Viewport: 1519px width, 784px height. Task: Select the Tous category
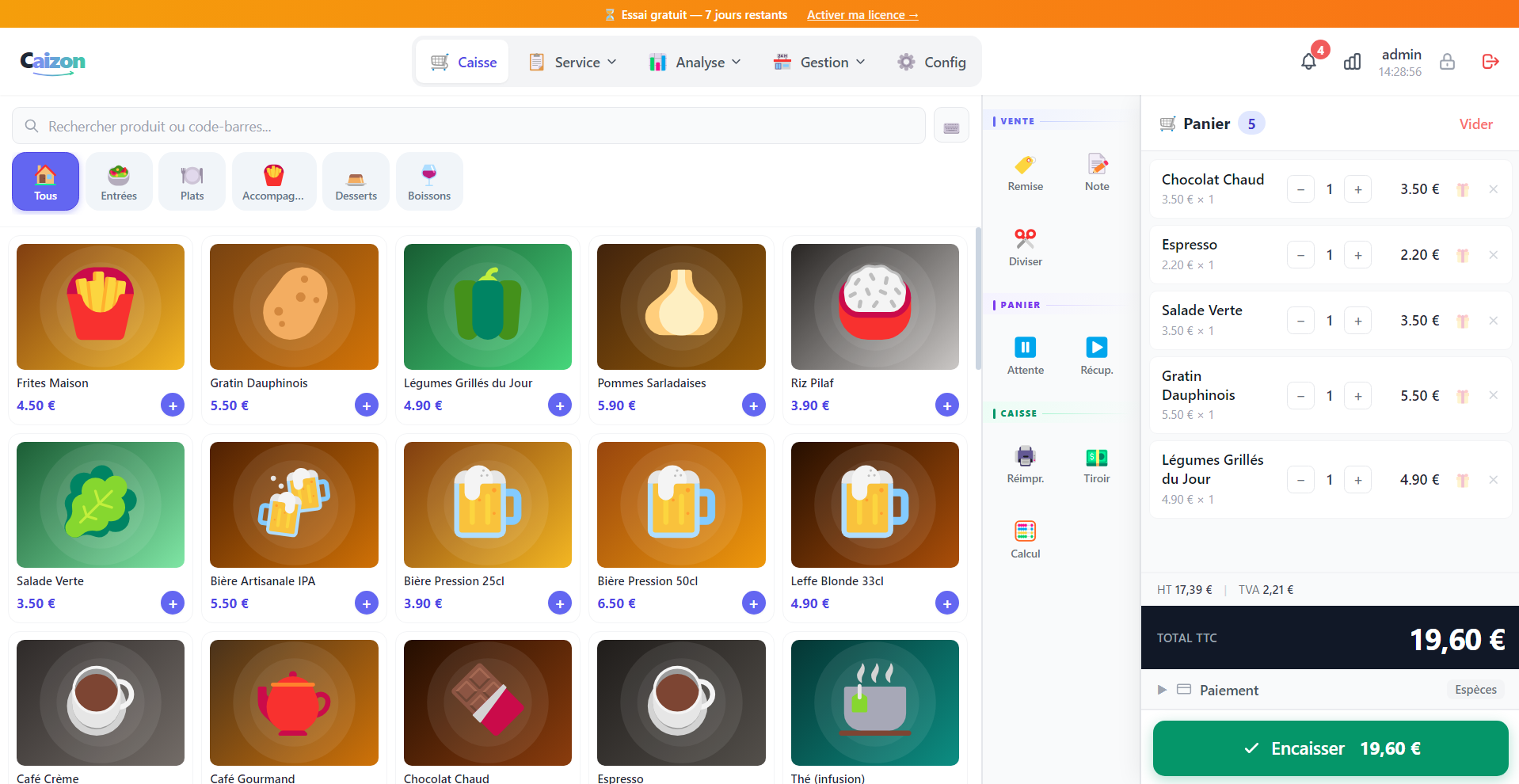pyautogui.click(x=45, y=181)
